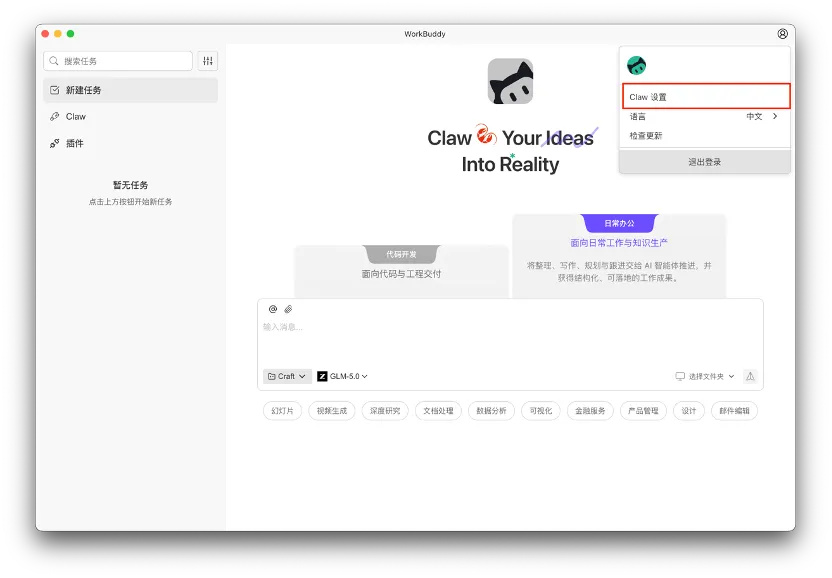Click the 数据分析 suggestion chip
The width and height of the screenshot is (832, 578).
click(491, 411)
